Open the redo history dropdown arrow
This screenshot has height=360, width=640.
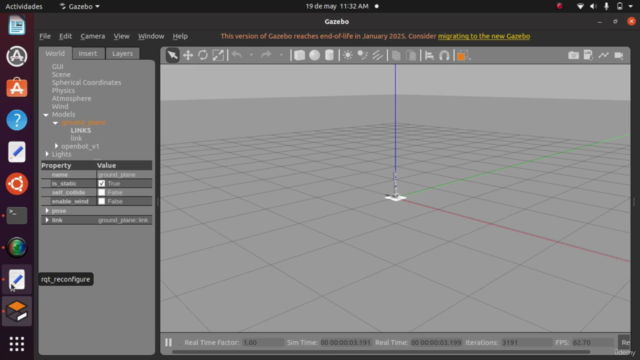coord(281,55)
